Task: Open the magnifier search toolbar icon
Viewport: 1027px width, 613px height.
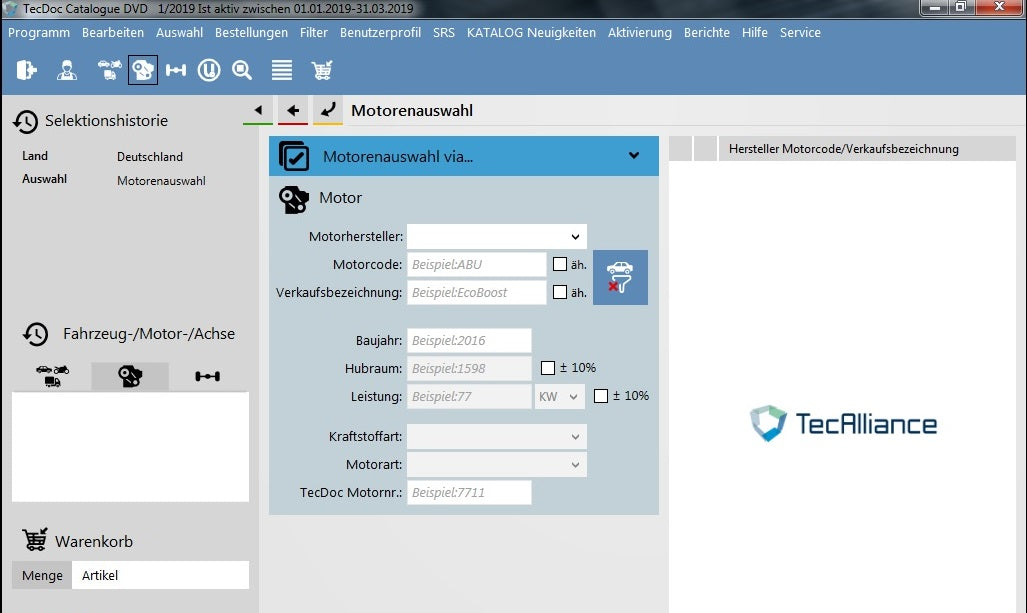Action: [x=242, y=69]
